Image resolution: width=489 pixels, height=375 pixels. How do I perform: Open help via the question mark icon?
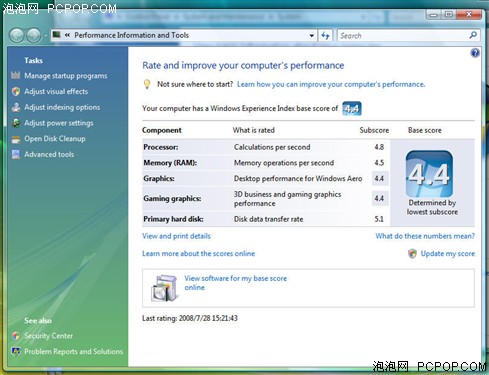pos(475,53)
